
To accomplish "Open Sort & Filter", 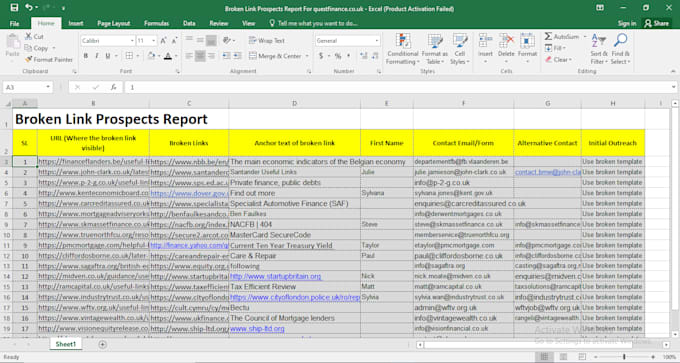I will (x=599, y=49).
